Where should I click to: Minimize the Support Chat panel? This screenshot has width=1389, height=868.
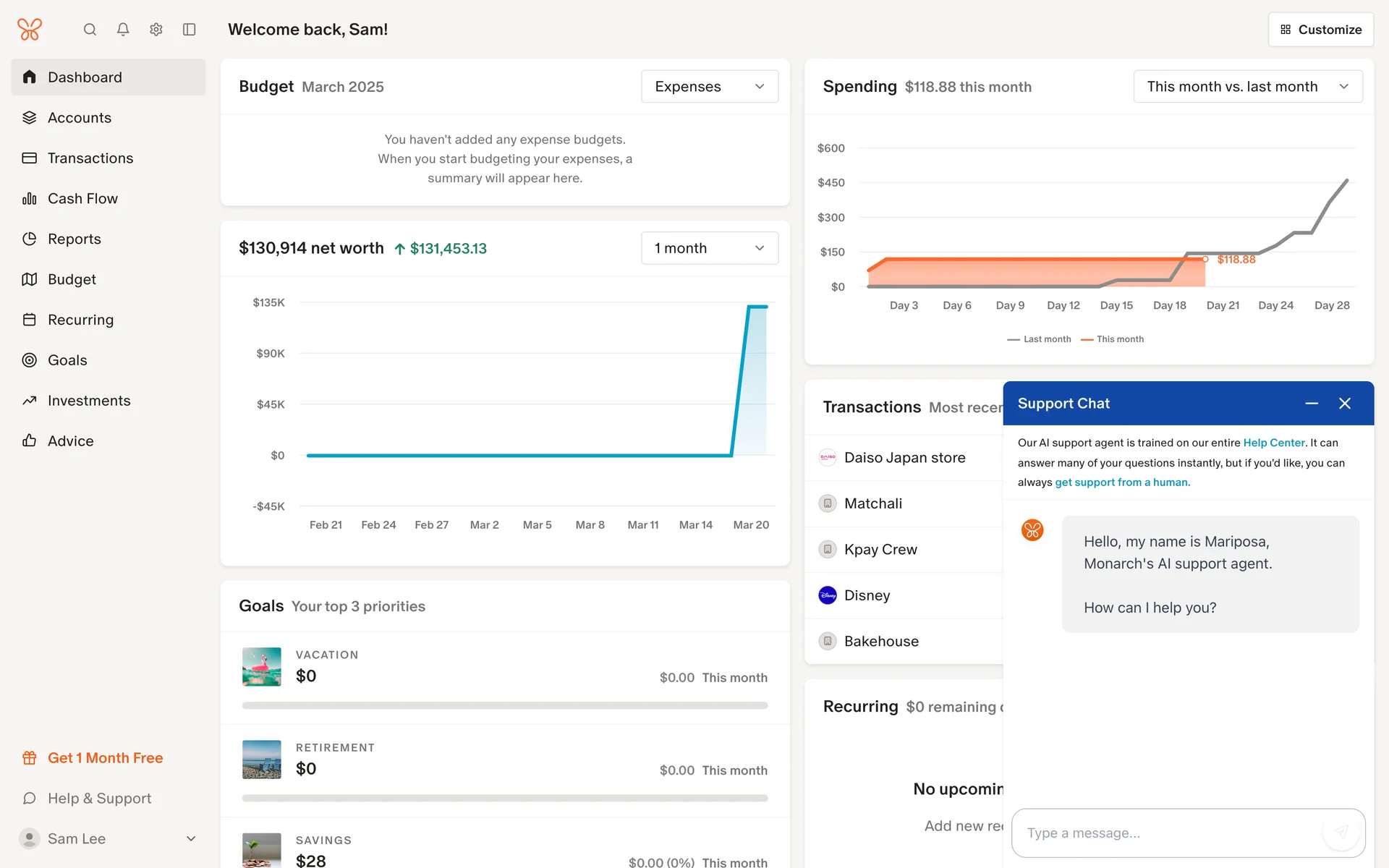[1312, 404]
